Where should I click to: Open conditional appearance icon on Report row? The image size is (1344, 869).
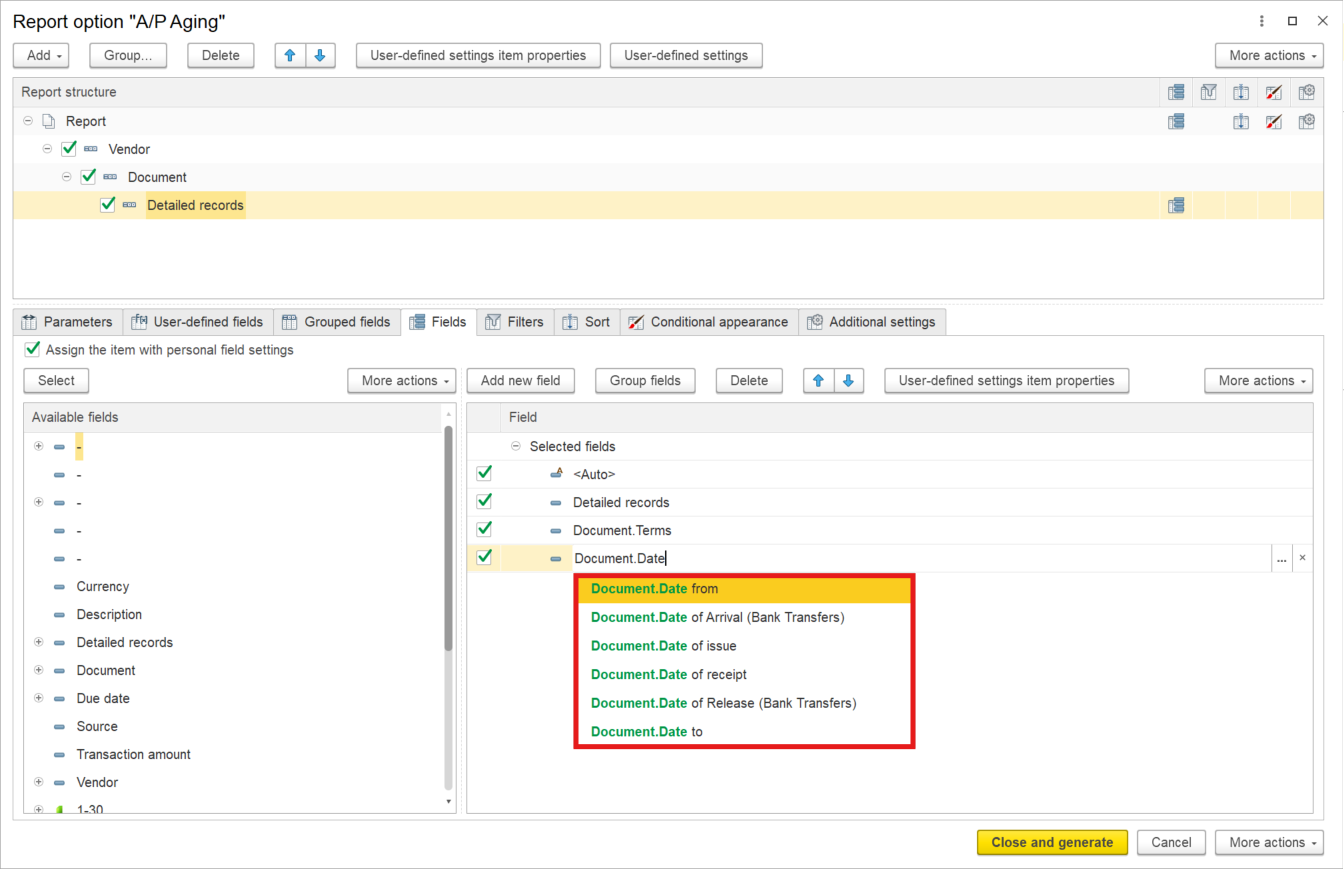[x=1274, y=121]
